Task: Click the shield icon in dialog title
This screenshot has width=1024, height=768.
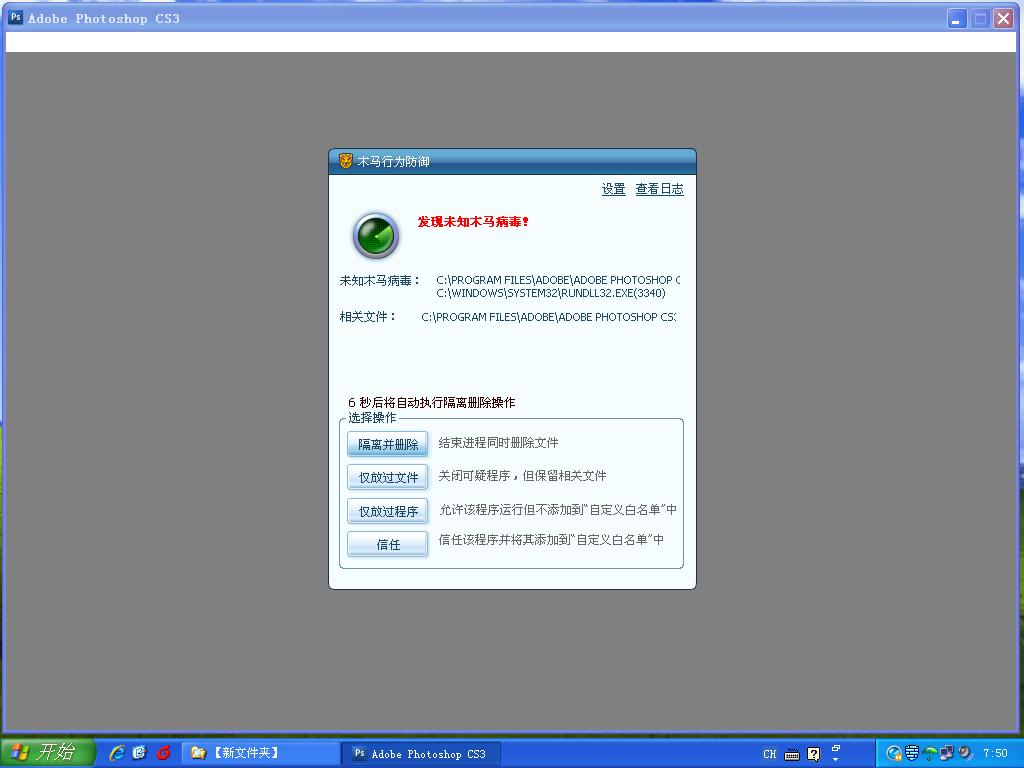Action: pos(345,161)
